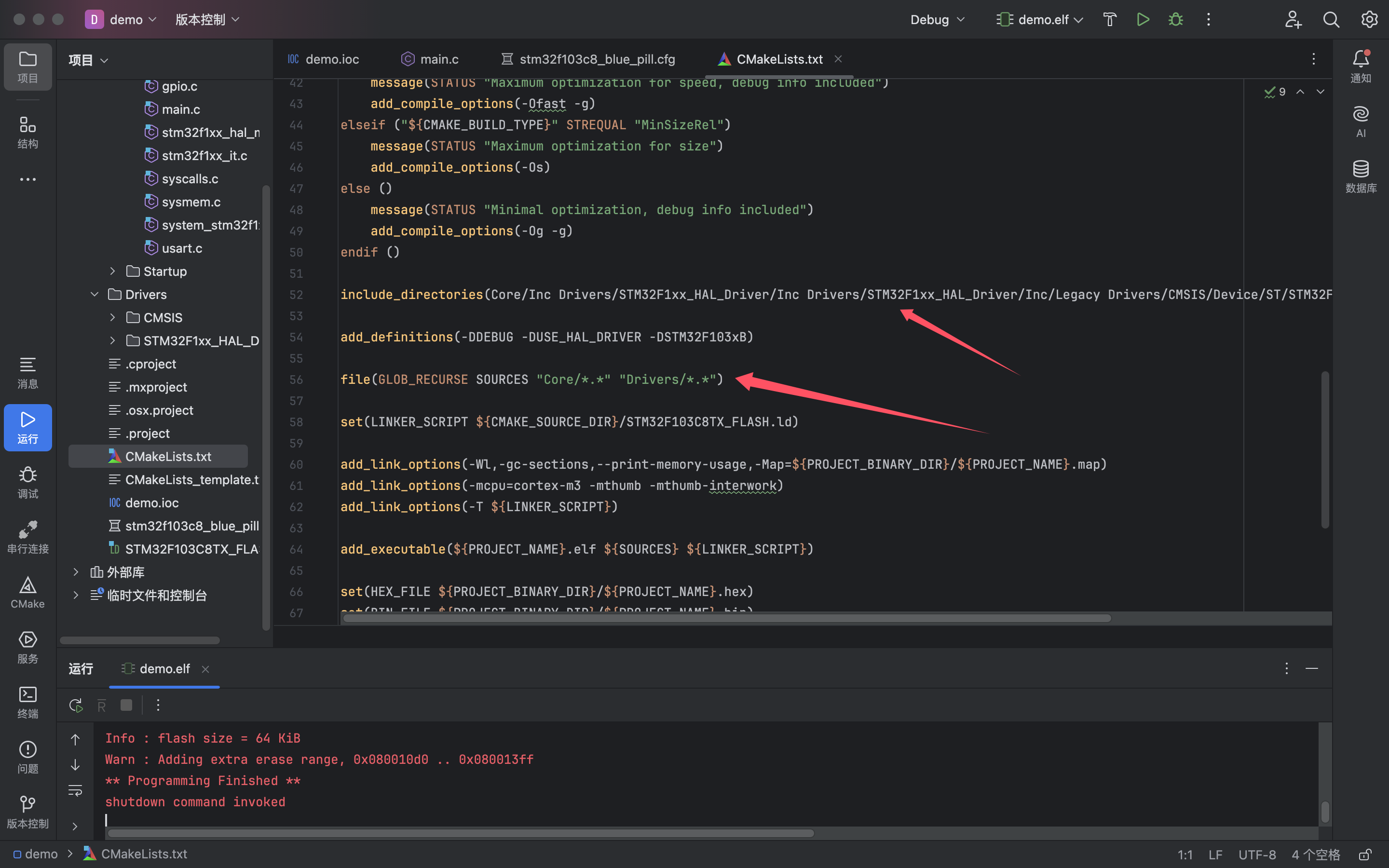Open run panel options menu
Viewport: 1389px width, 868px height.
pyautogui.click(x=1286, y=669)
